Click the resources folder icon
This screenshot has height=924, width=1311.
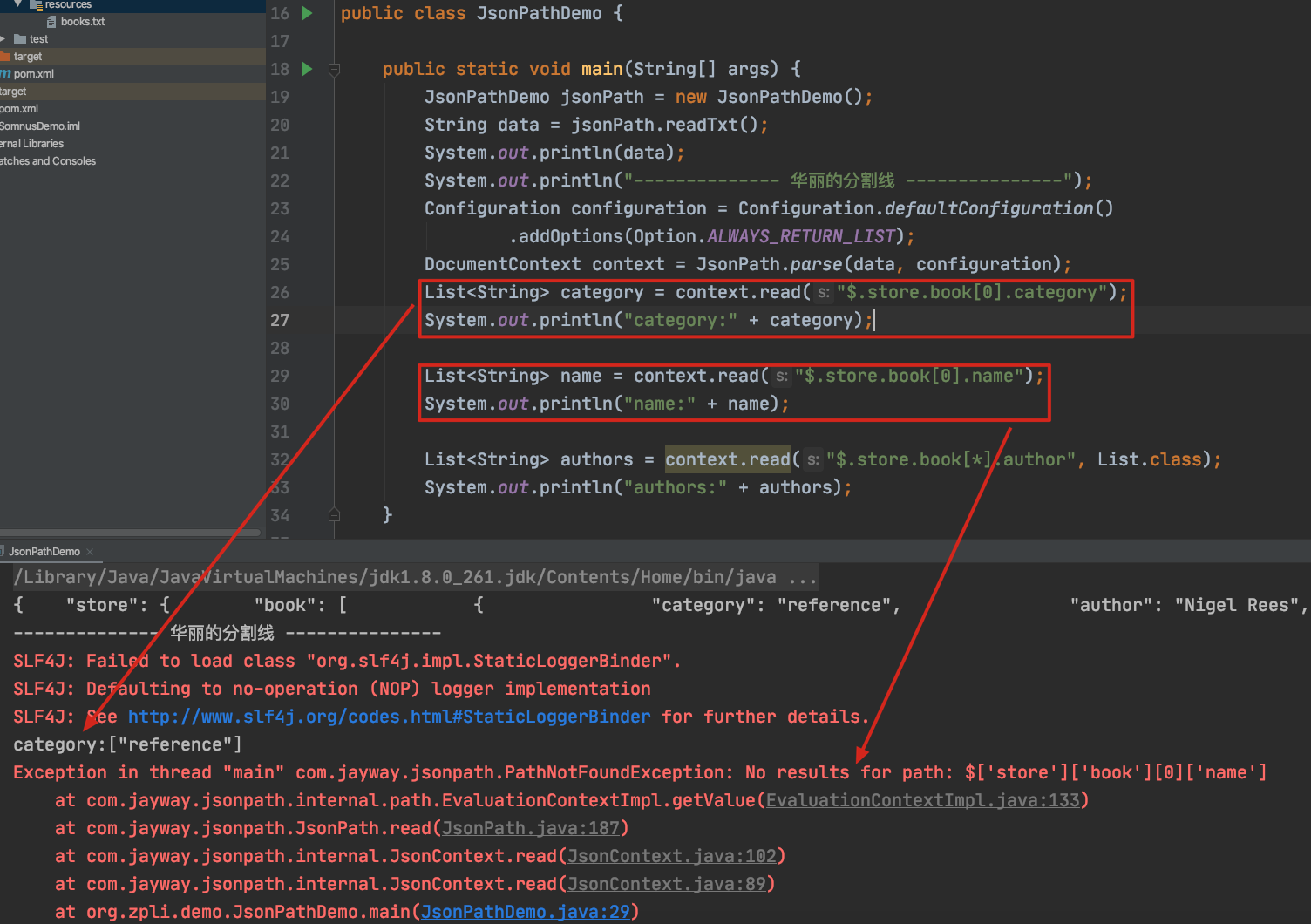(36, 4)
